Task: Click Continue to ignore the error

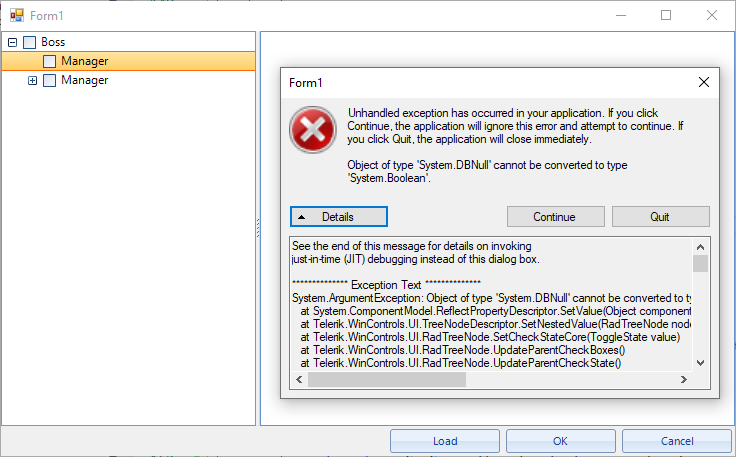Action: coord(554,217)
